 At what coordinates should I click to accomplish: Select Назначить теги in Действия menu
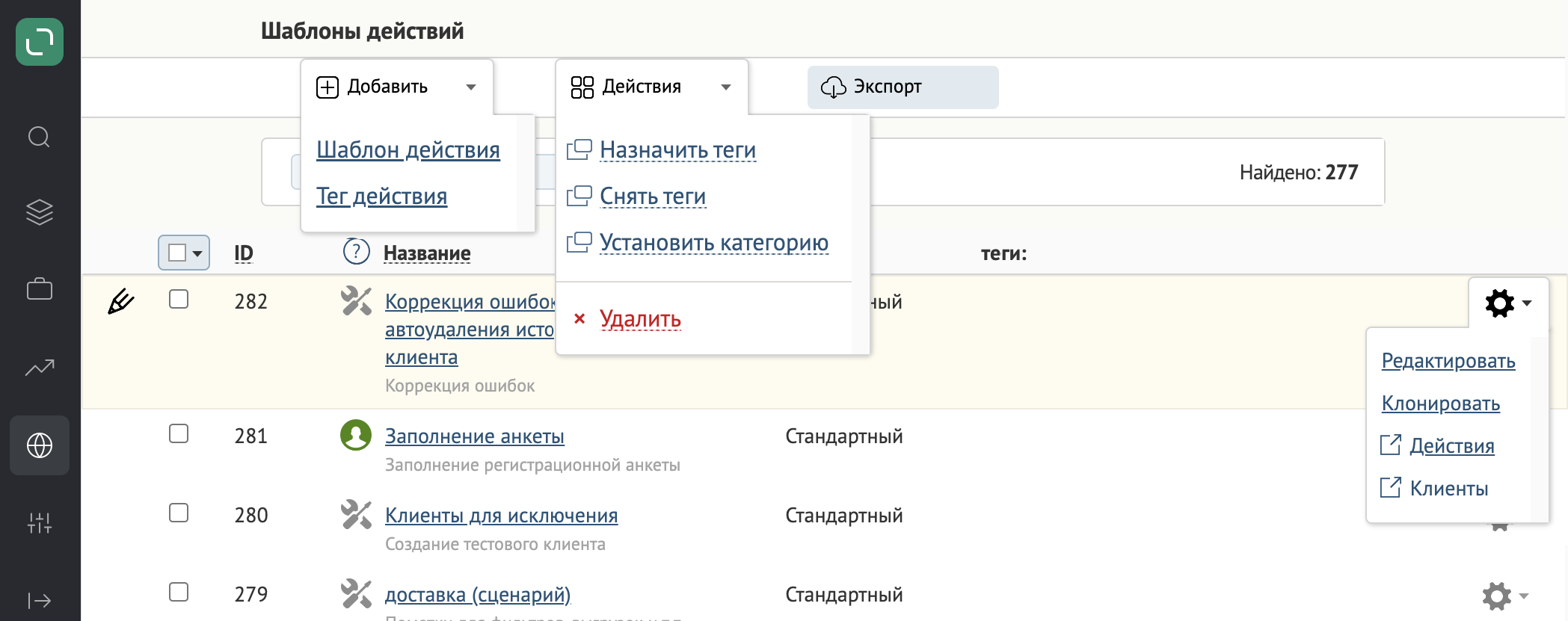pos(677,149)
